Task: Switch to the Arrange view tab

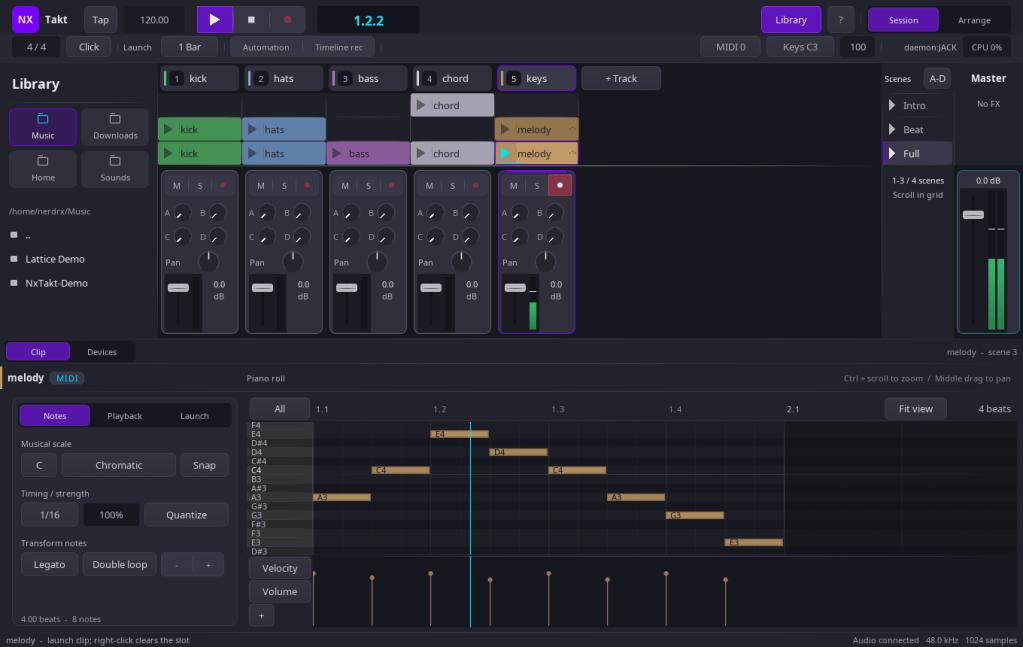Action: coord(974,20)
